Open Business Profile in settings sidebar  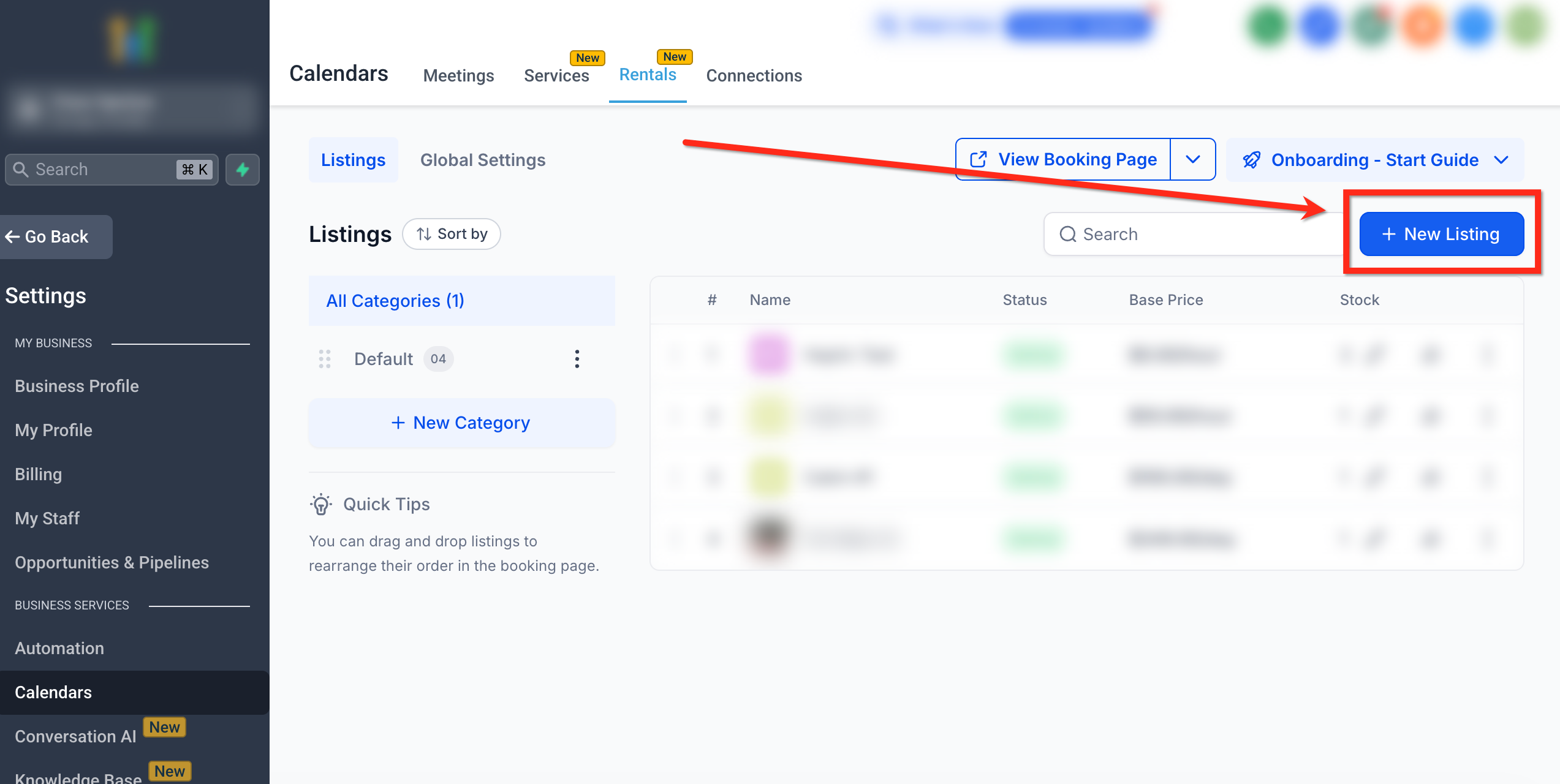[x=77, y=386]
